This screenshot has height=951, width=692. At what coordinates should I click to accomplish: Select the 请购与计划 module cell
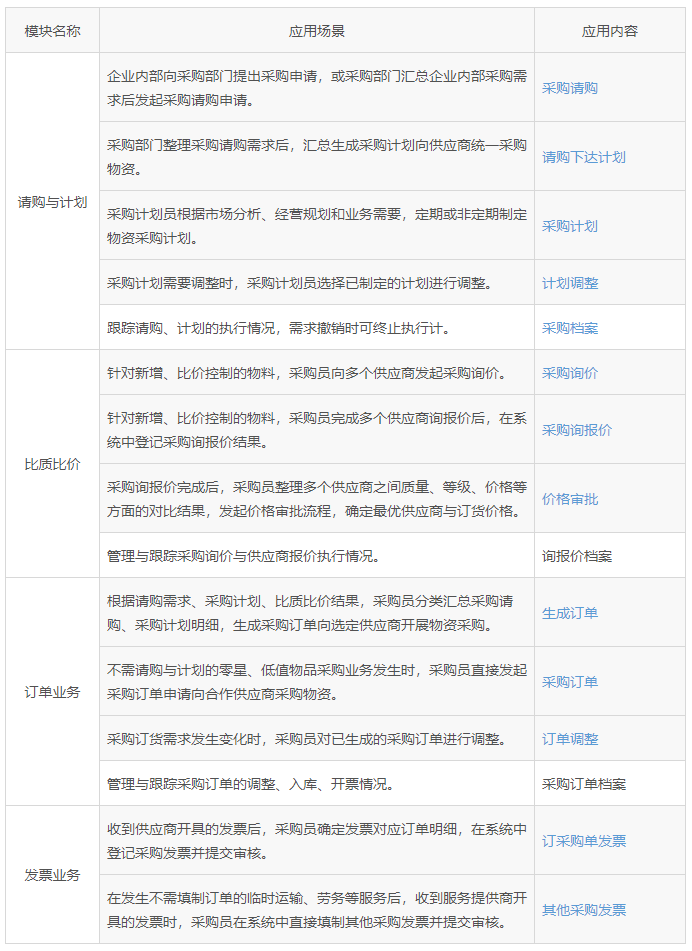(x=52, y=202)
